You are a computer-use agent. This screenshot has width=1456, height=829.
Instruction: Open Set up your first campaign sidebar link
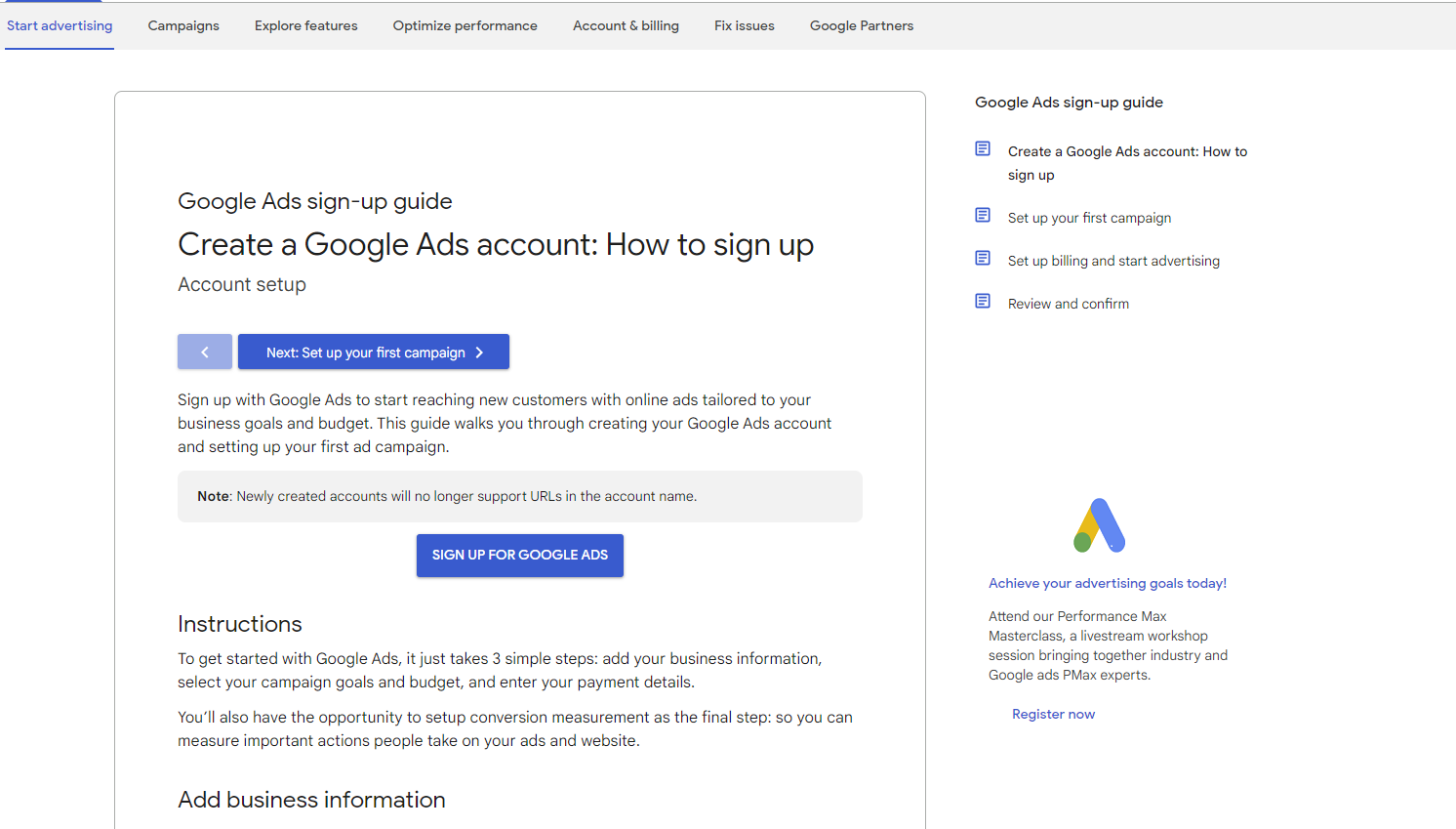(x=1089, y=218)
